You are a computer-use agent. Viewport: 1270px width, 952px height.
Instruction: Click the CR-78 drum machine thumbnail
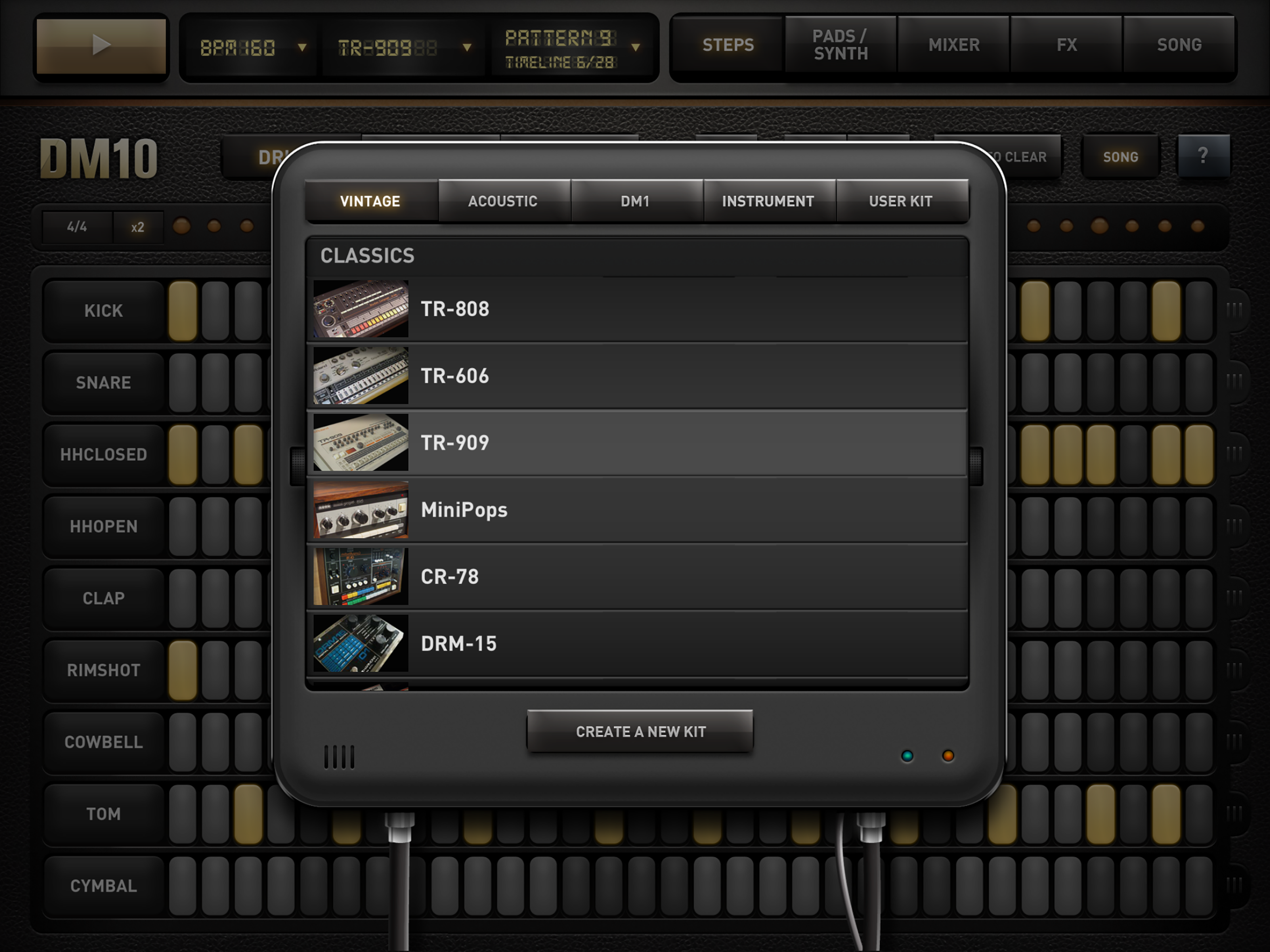coord(361,576)
